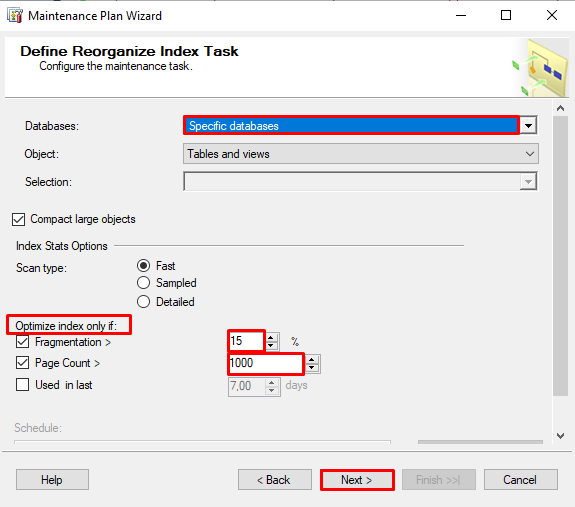Click scroll-up arrow of the panel scrollbar
575x507 pixels.
tap(560, 108)
